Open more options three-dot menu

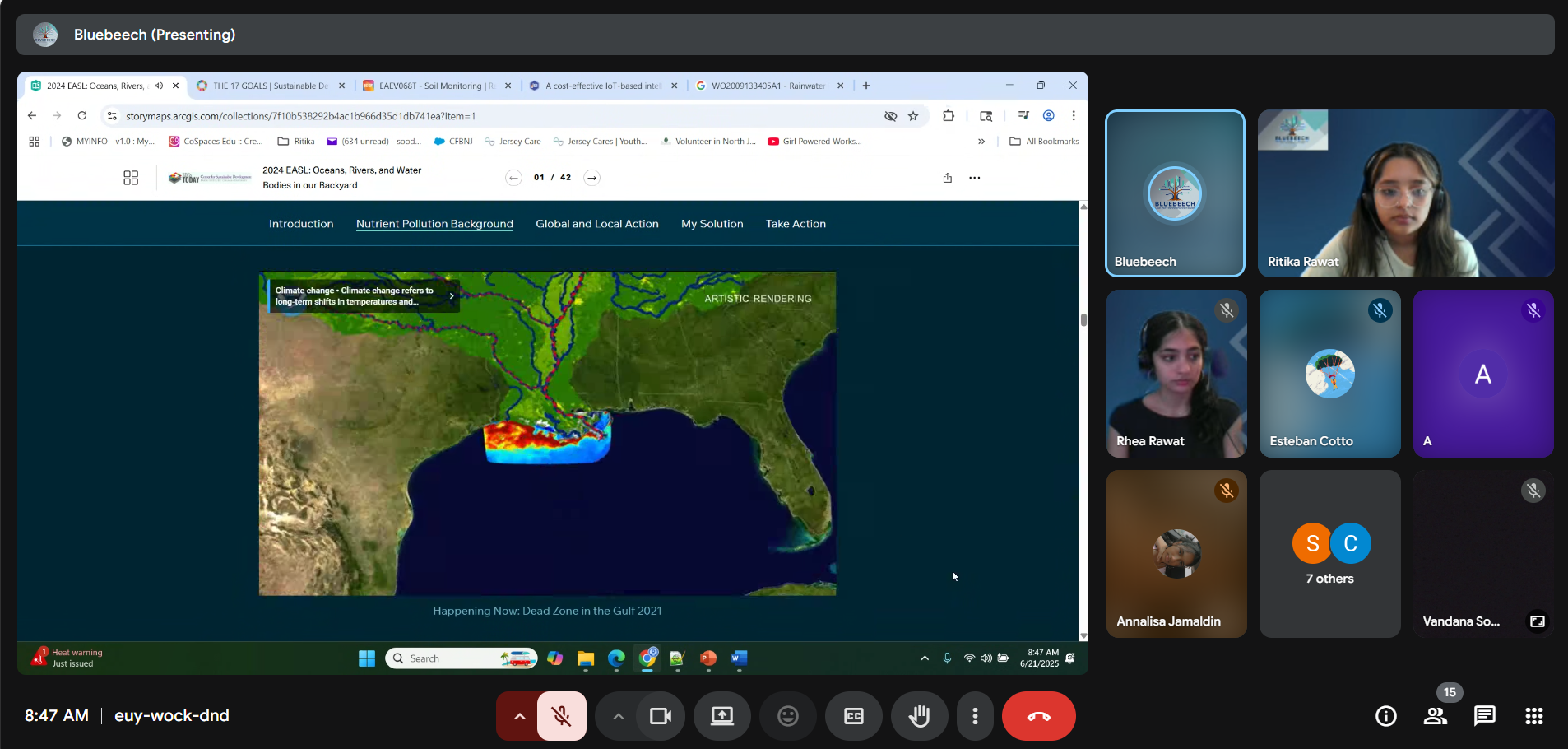[975, 716]
